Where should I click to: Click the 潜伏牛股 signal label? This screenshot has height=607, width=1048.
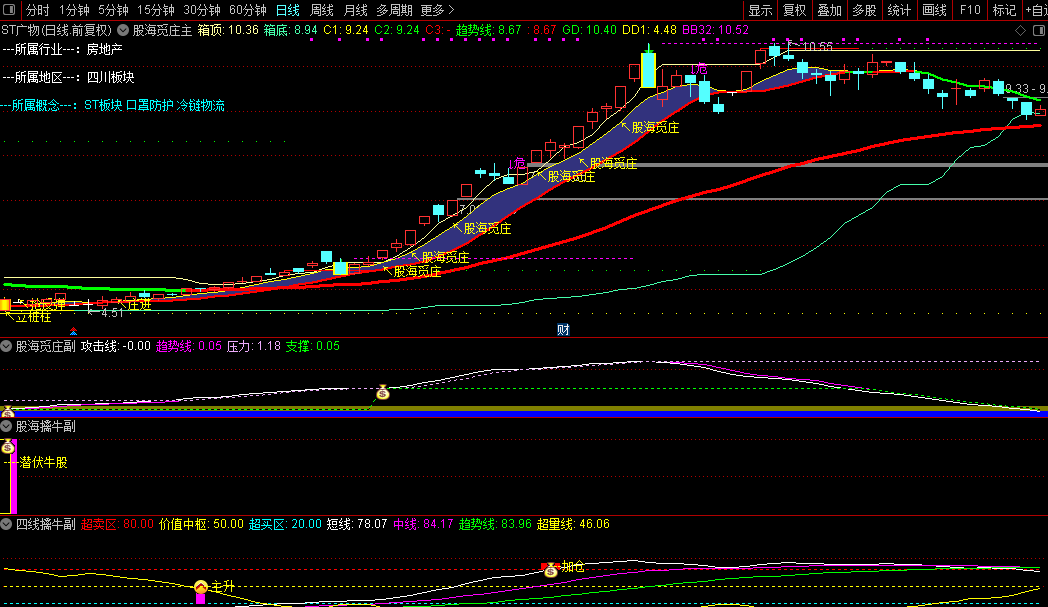click(x=43, y=463)
